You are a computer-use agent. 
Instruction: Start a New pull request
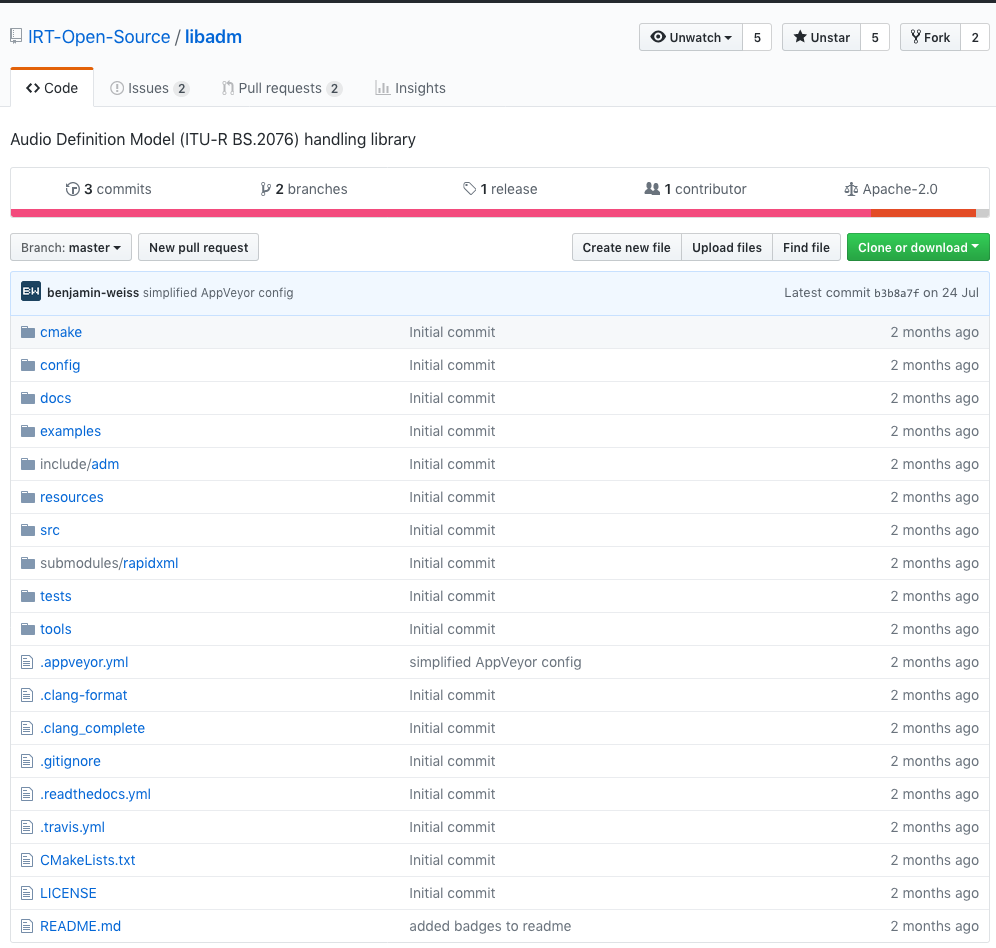[x=198, y=247]
